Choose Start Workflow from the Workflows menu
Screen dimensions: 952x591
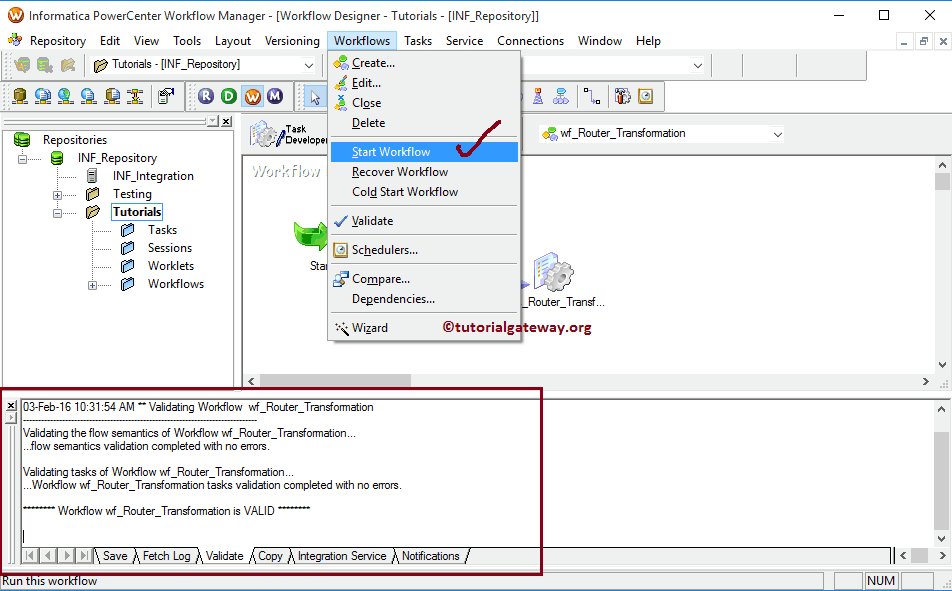point(424,152)
